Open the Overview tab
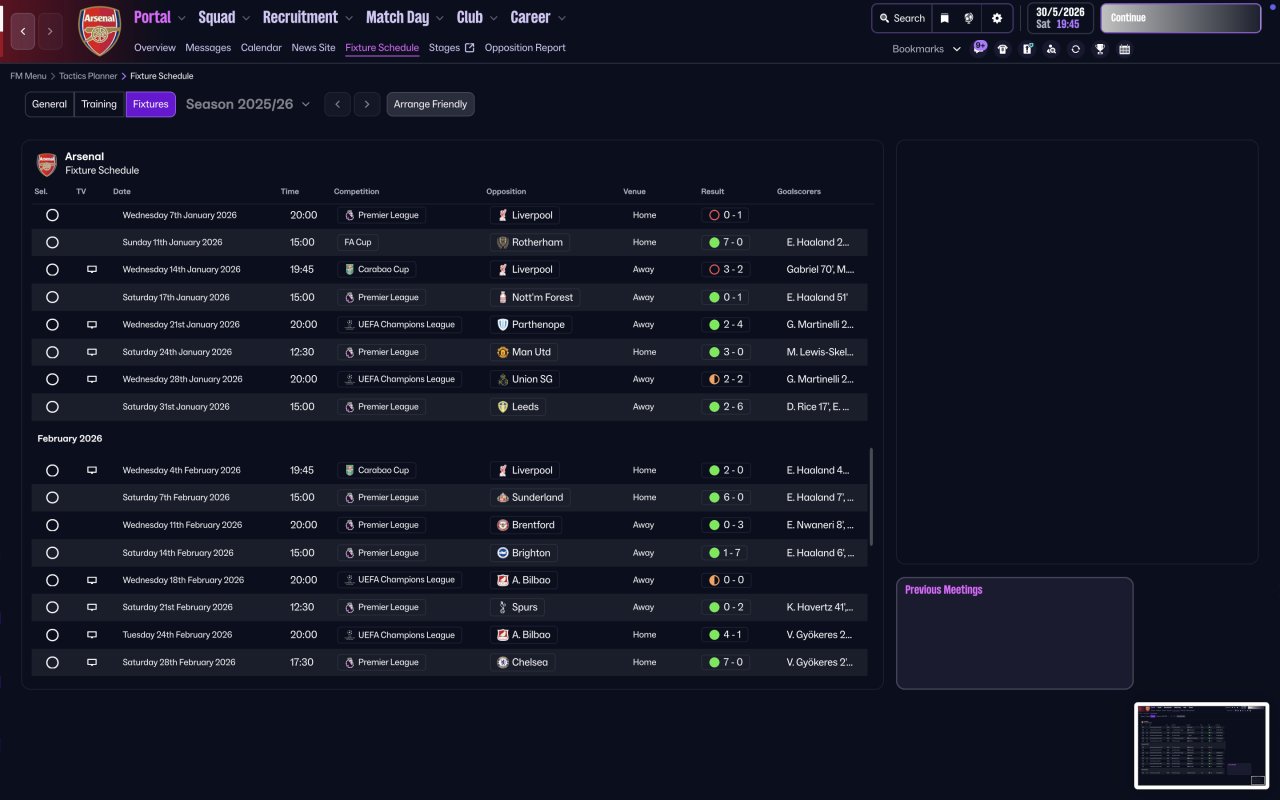Viewport: 1280px width, 800px height. pyautogui.click(x=155, y=48)
